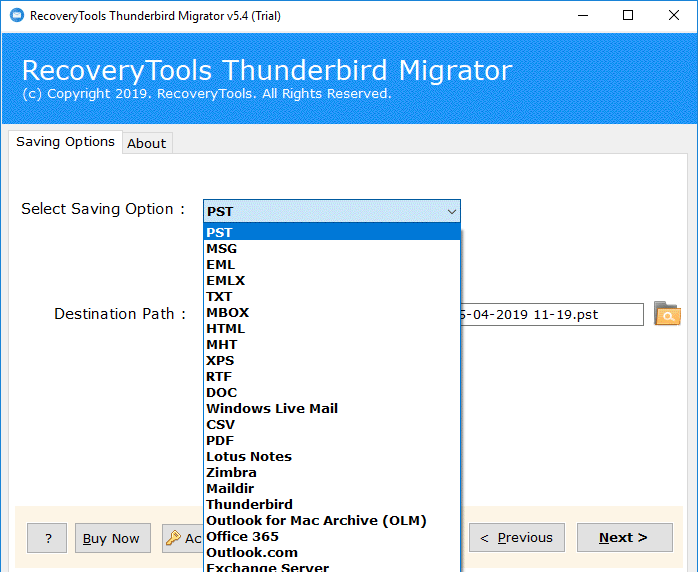Image resolution: width=698 pixels, height=572 pixels.
Task: Pick MBOX as the saving option
Action: (332, 312)
